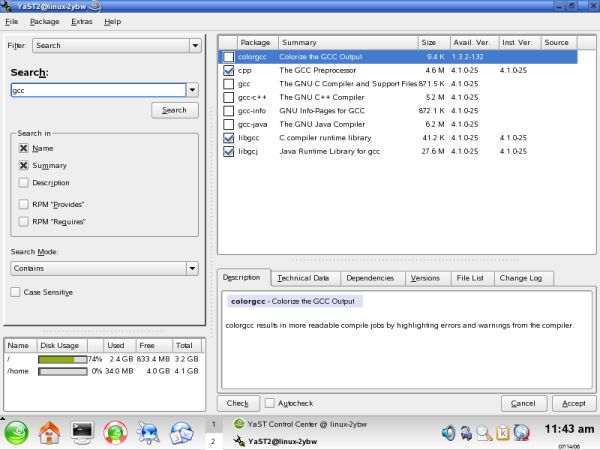Sort by the Inst. Ver. column header
600x450 pixels.
tap(520, 42)
